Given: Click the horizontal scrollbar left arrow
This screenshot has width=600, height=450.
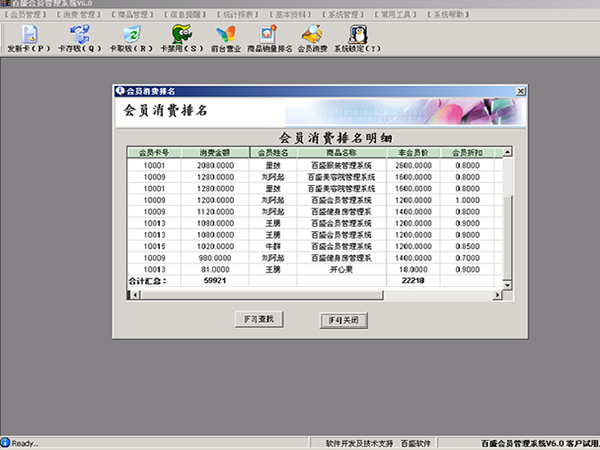Looking at the screenshot, I should tap(135, 295).
